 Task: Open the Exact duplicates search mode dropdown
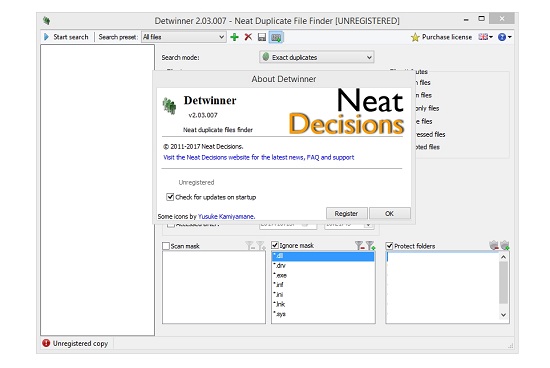pos(317,57)
